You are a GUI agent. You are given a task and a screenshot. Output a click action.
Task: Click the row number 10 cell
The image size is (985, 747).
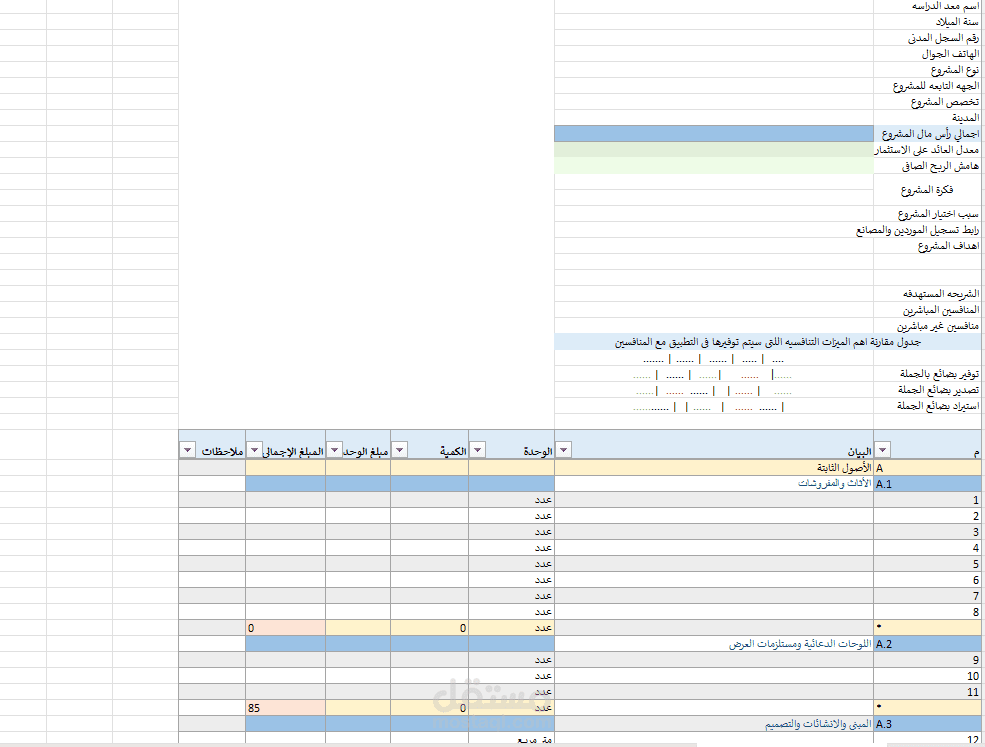tap(927, 675)
